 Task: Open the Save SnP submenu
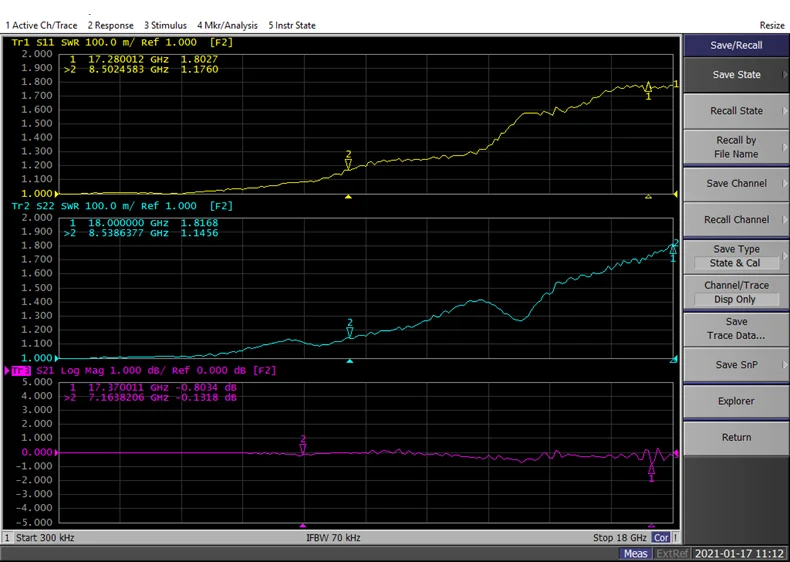[736, 365]
